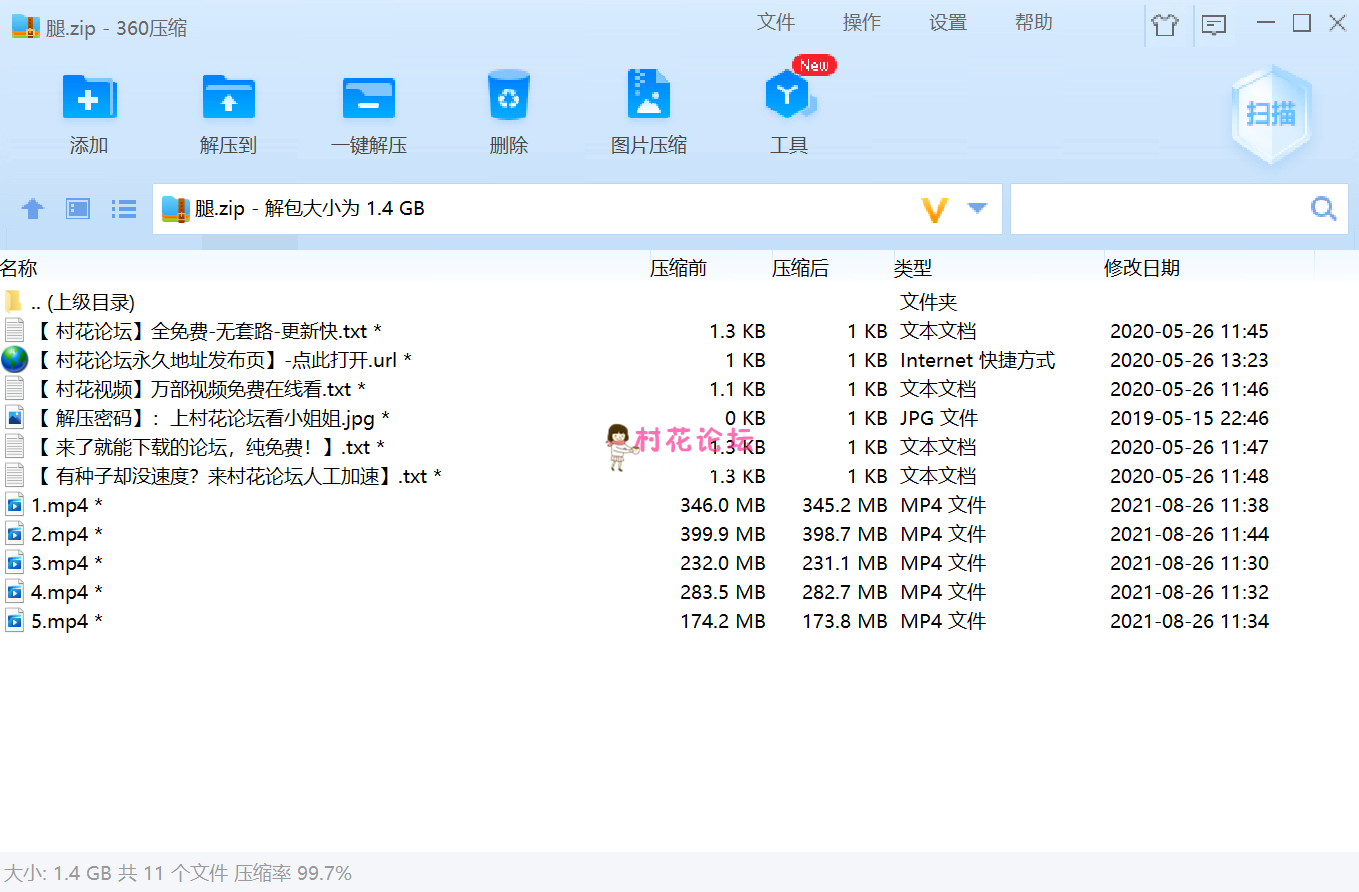Click the archive icon before 腿.zip in path bar
Screen dimensions: 1359x892
coord(175,209)
